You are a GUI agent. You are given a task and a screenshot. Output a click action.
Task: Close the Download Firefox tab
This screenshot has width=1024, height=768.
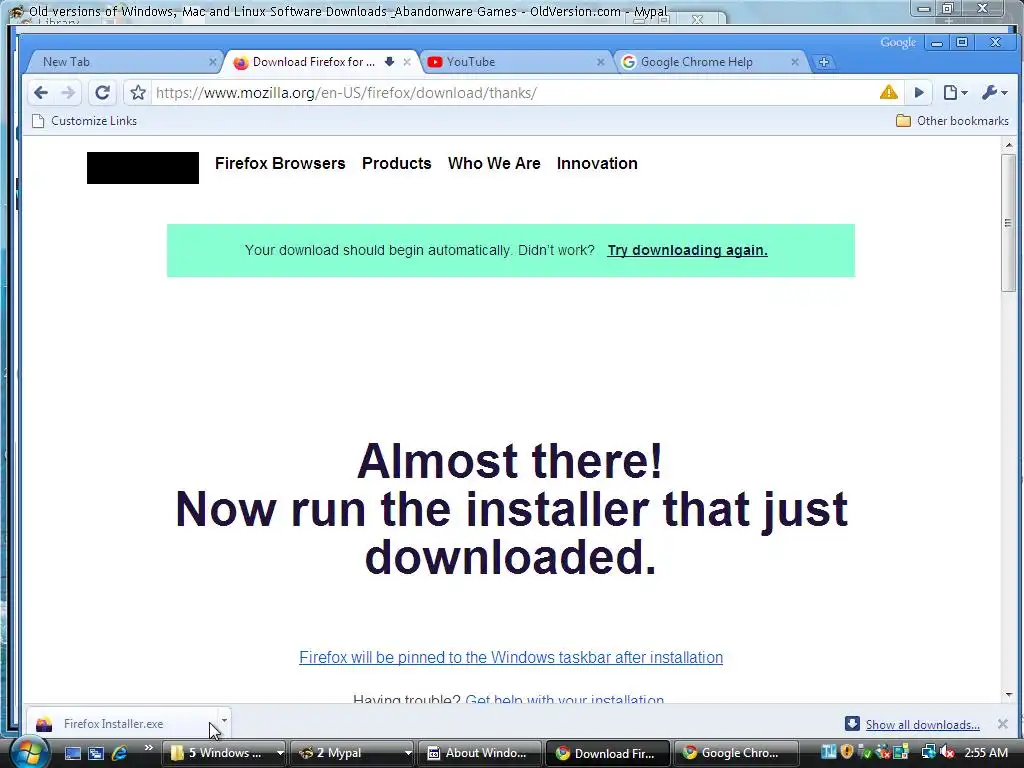(x=407, y=62)
